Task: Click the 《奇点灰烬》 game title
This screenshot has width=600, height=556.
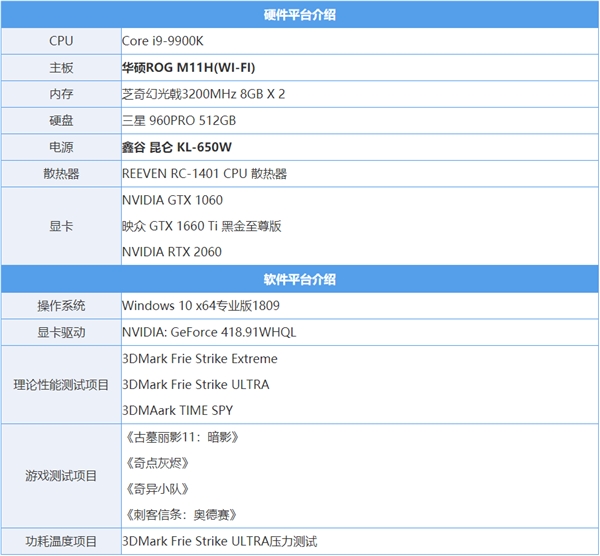Action: point(157,463)
